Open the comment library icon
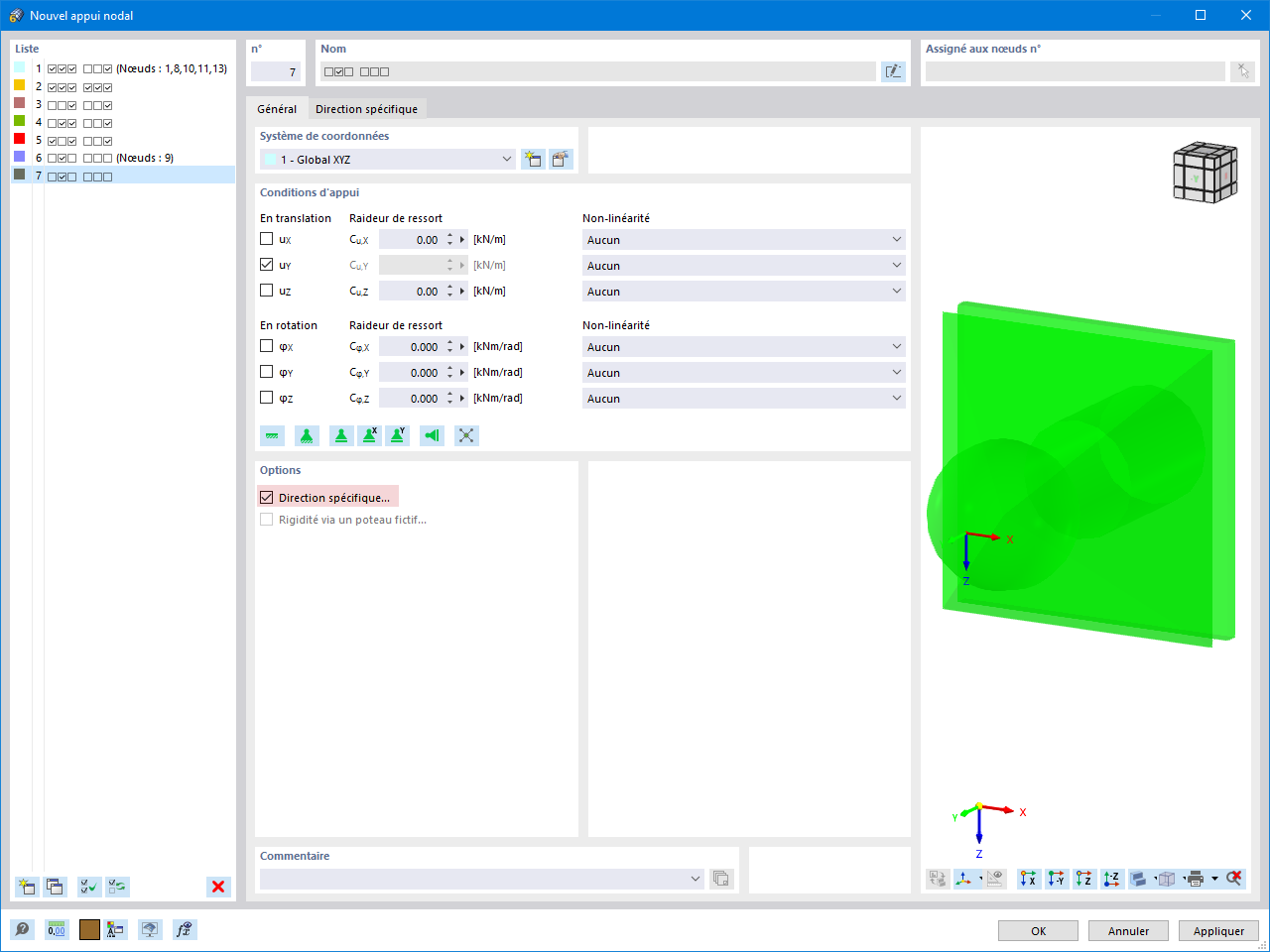 point(721,879)
